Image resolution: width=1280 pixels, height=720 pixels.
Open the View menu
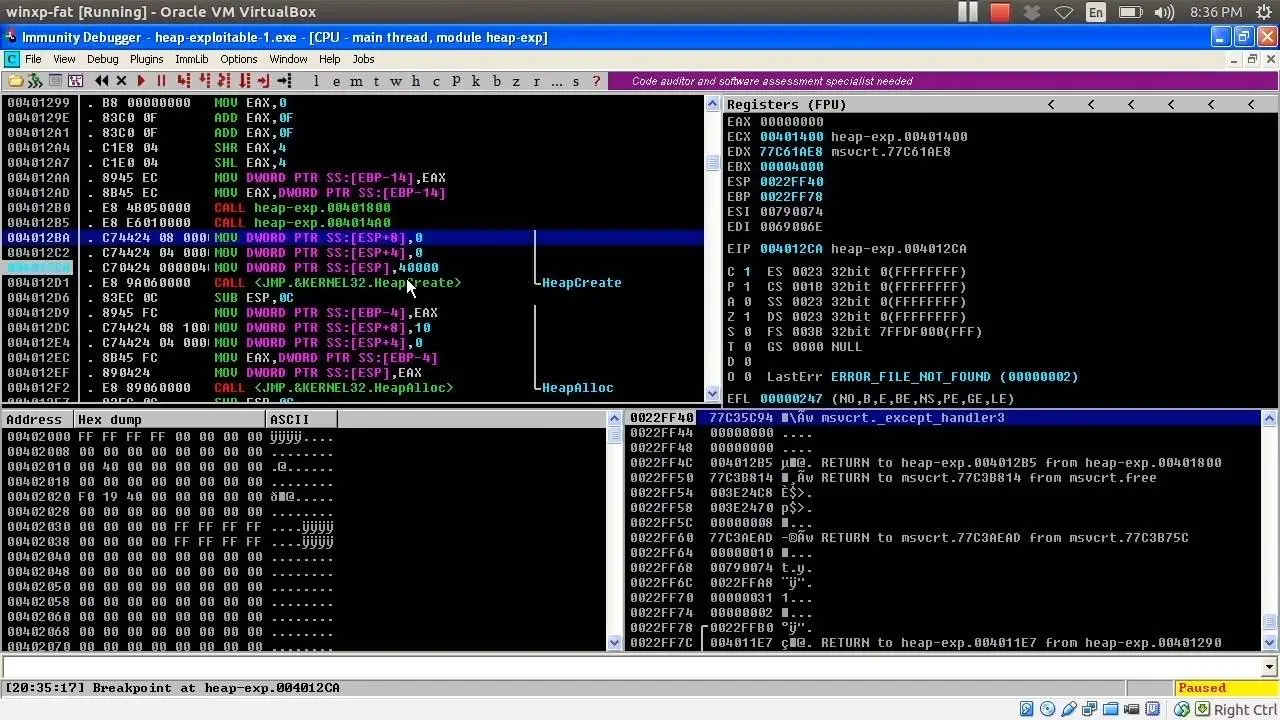(64, 59)
